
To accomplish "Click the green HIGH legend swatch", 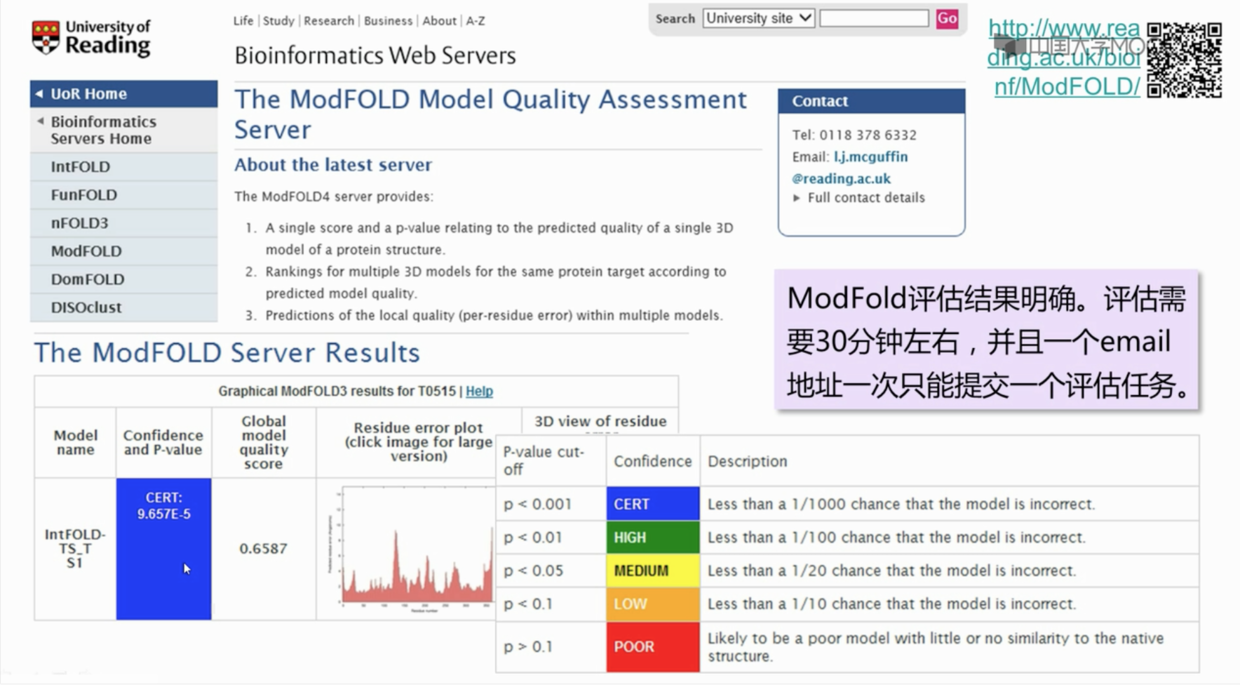I will (653, 537).
